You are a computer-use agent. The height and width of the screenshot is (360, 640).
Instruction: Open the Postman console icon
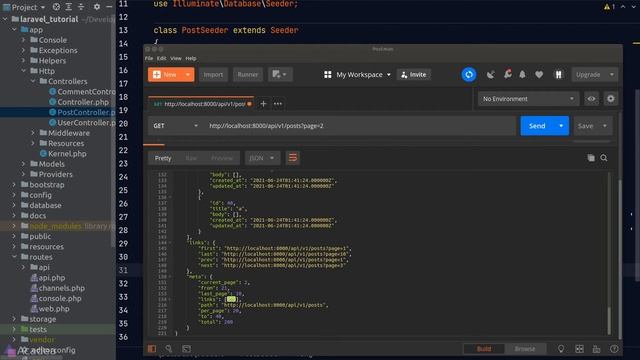(187, 349)
